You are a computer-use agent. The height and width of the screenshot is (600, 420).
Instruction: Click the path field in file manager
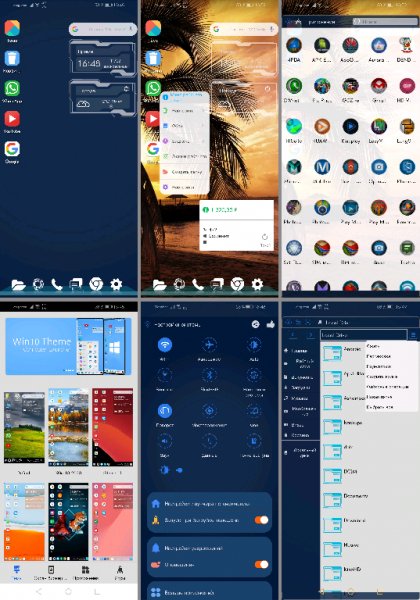coord(363,335)
